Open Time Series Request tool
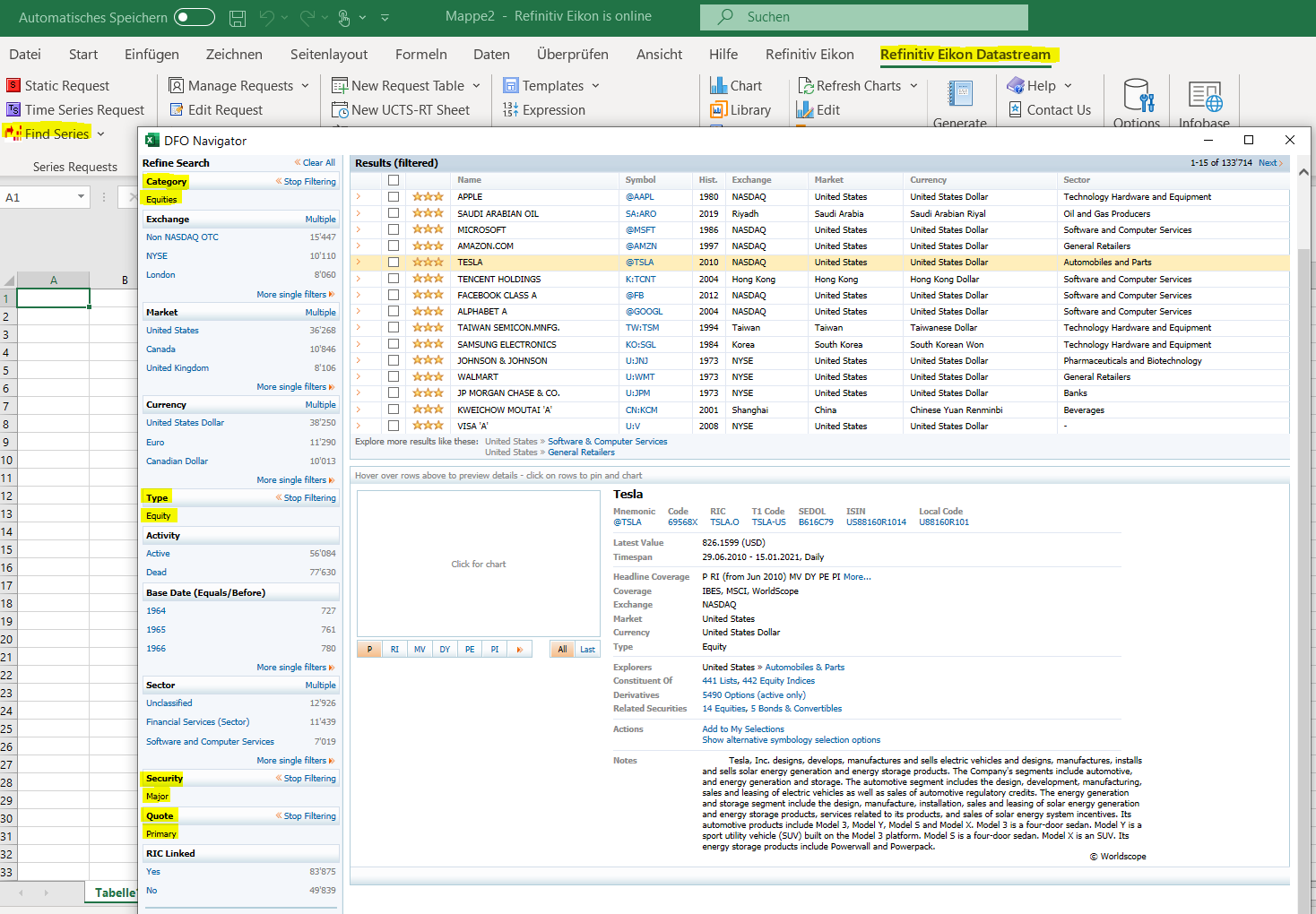 point(75,109)
